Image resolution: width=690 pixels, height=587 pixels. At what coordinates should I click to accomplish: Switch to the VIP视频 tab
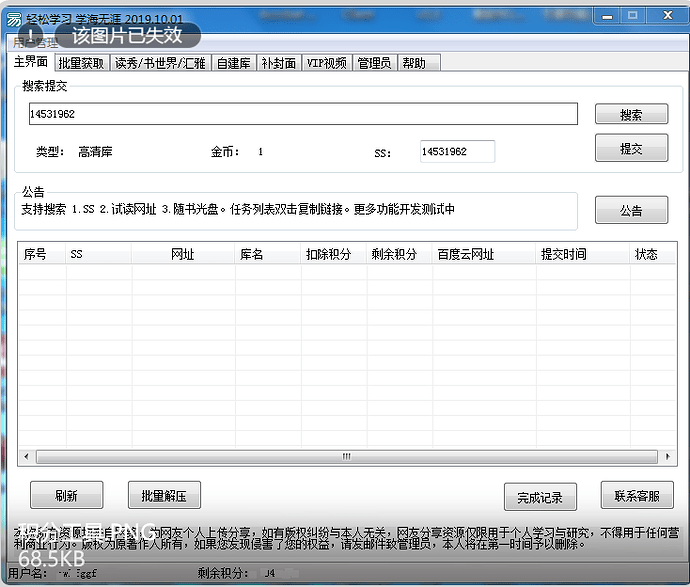click(327, 63)
